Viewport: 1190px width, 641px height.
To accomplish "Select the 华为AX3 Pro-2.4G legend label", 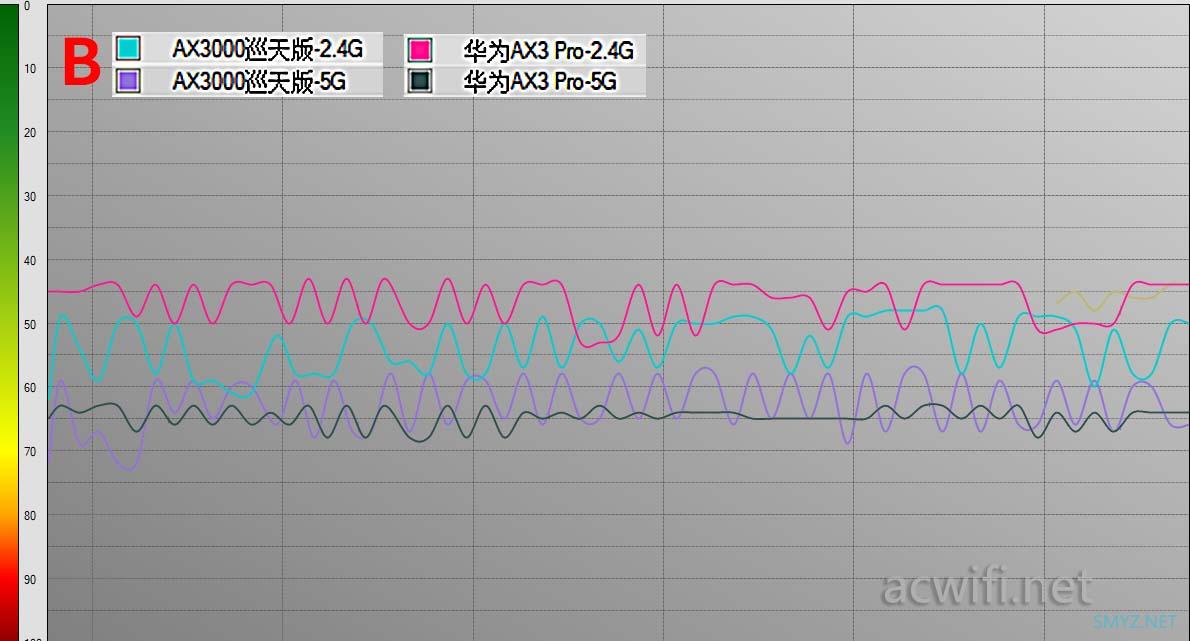I will pos(549,51).
